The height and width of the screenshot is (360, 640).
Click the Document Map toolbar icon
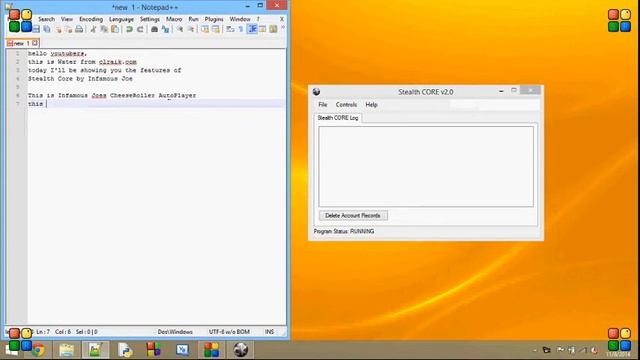click(x=273, y=29)
